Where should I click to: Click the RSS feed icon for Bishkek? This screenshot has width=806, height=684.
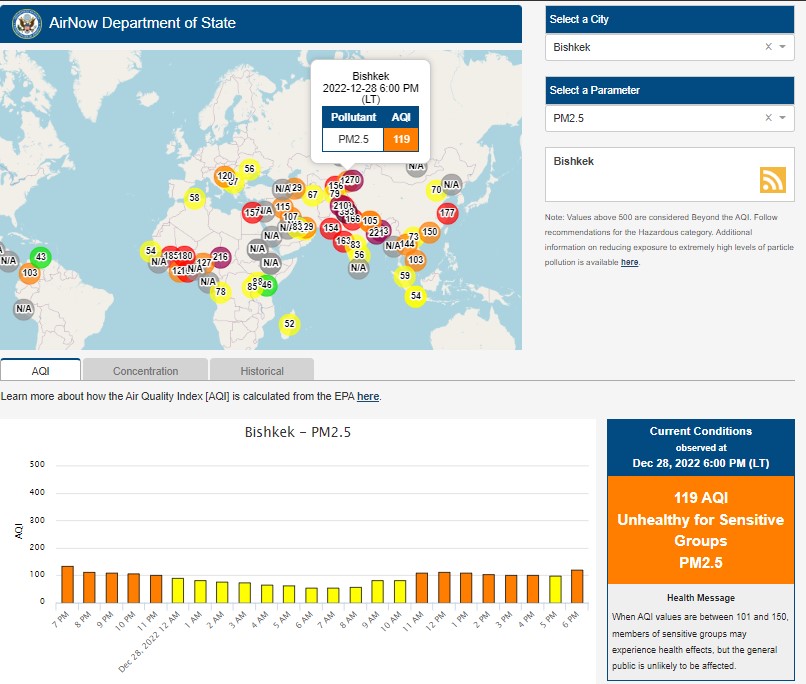772,179
